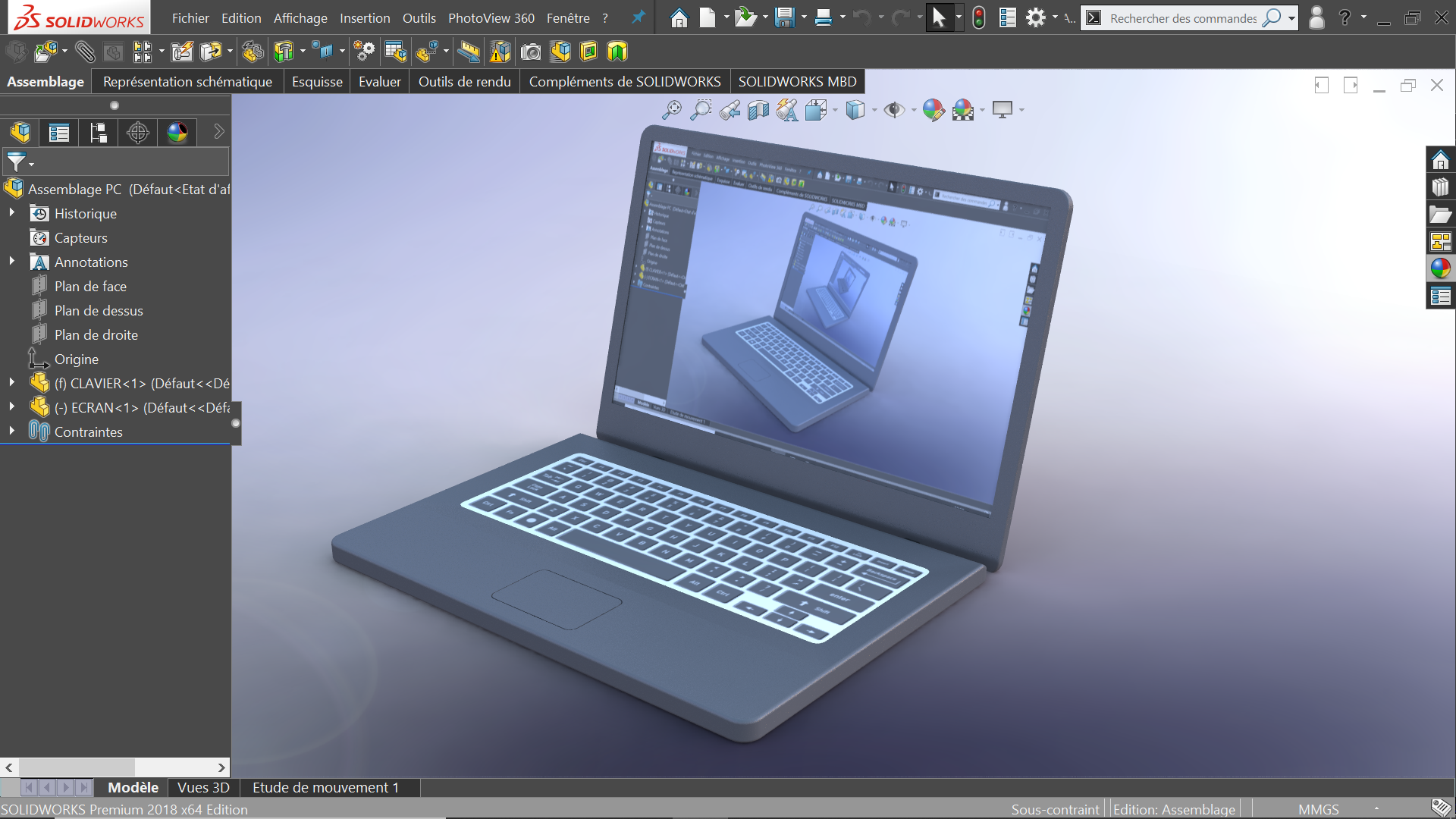Screen dimensions: 1456x819
Task: Activate the Move Component tool
Action: [x=210, y=52]
